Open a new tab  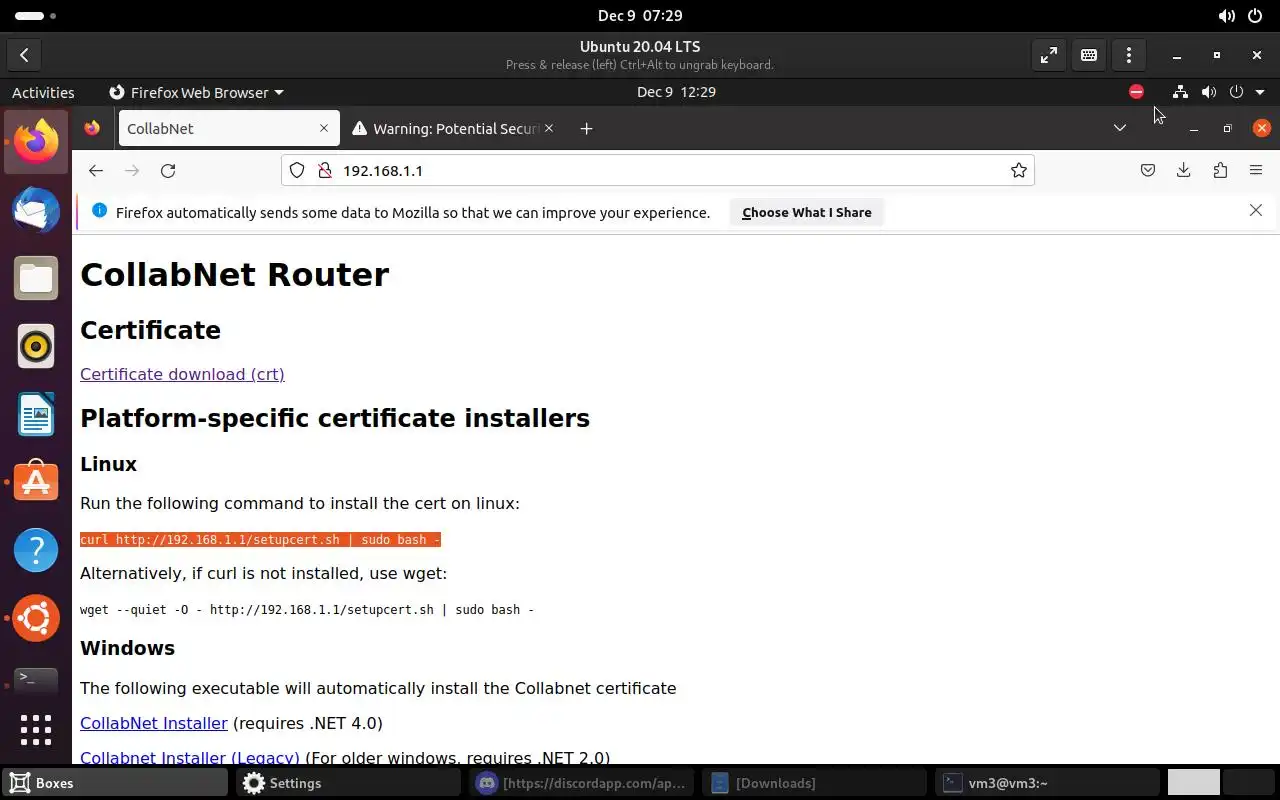tap(586, 128)
